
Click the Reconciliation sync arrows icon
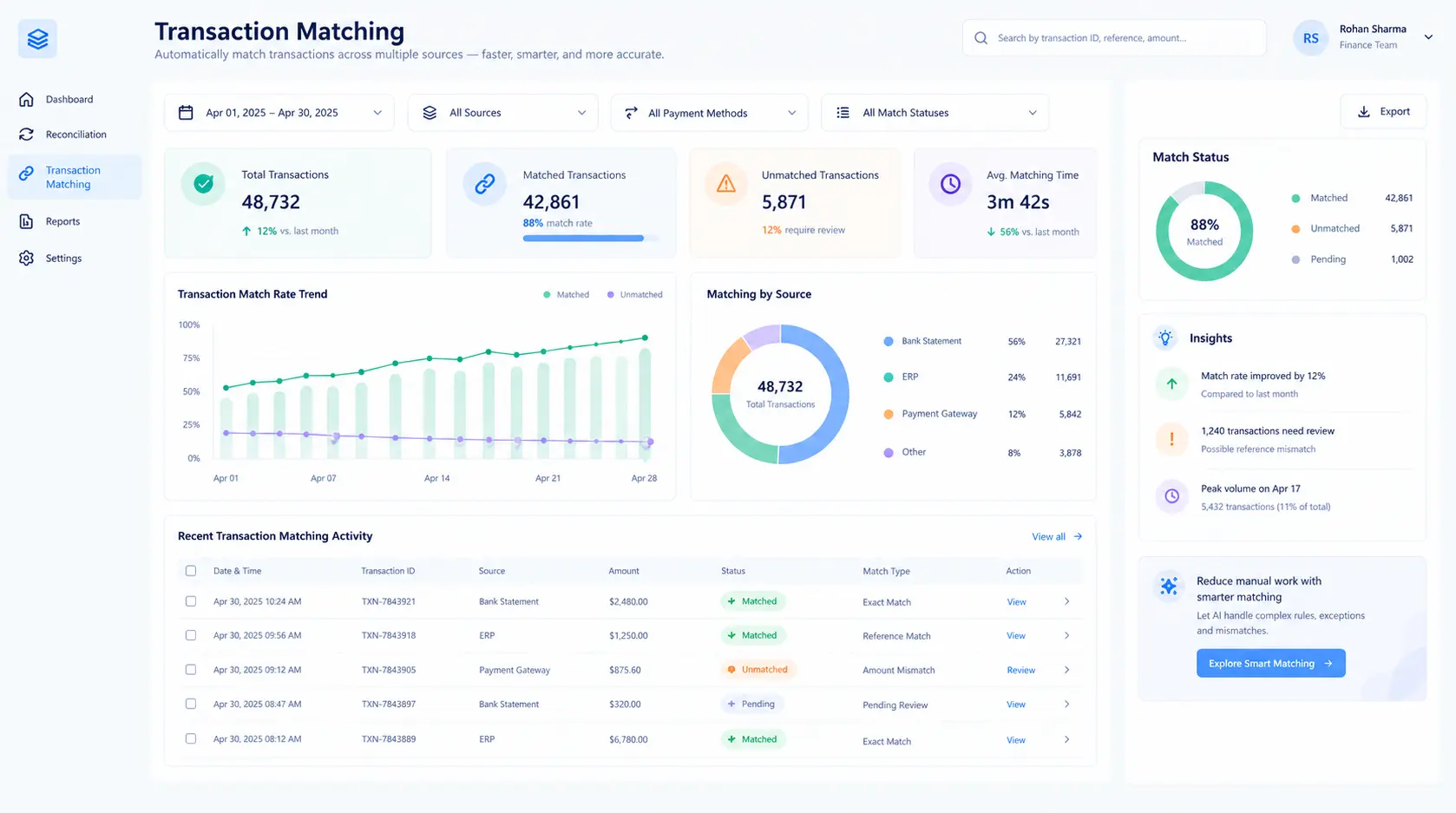26,134
